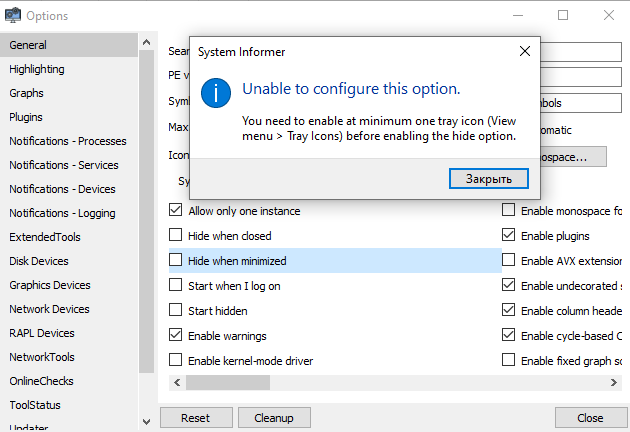
Task: Enable the Start hidden checkbox
Action: click(x=176, y=310)
